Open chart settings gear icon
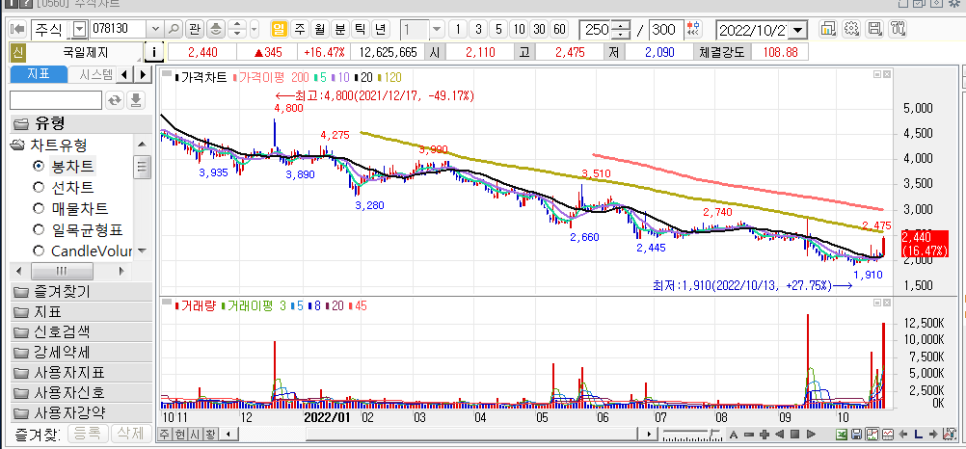 pos(851,28)
